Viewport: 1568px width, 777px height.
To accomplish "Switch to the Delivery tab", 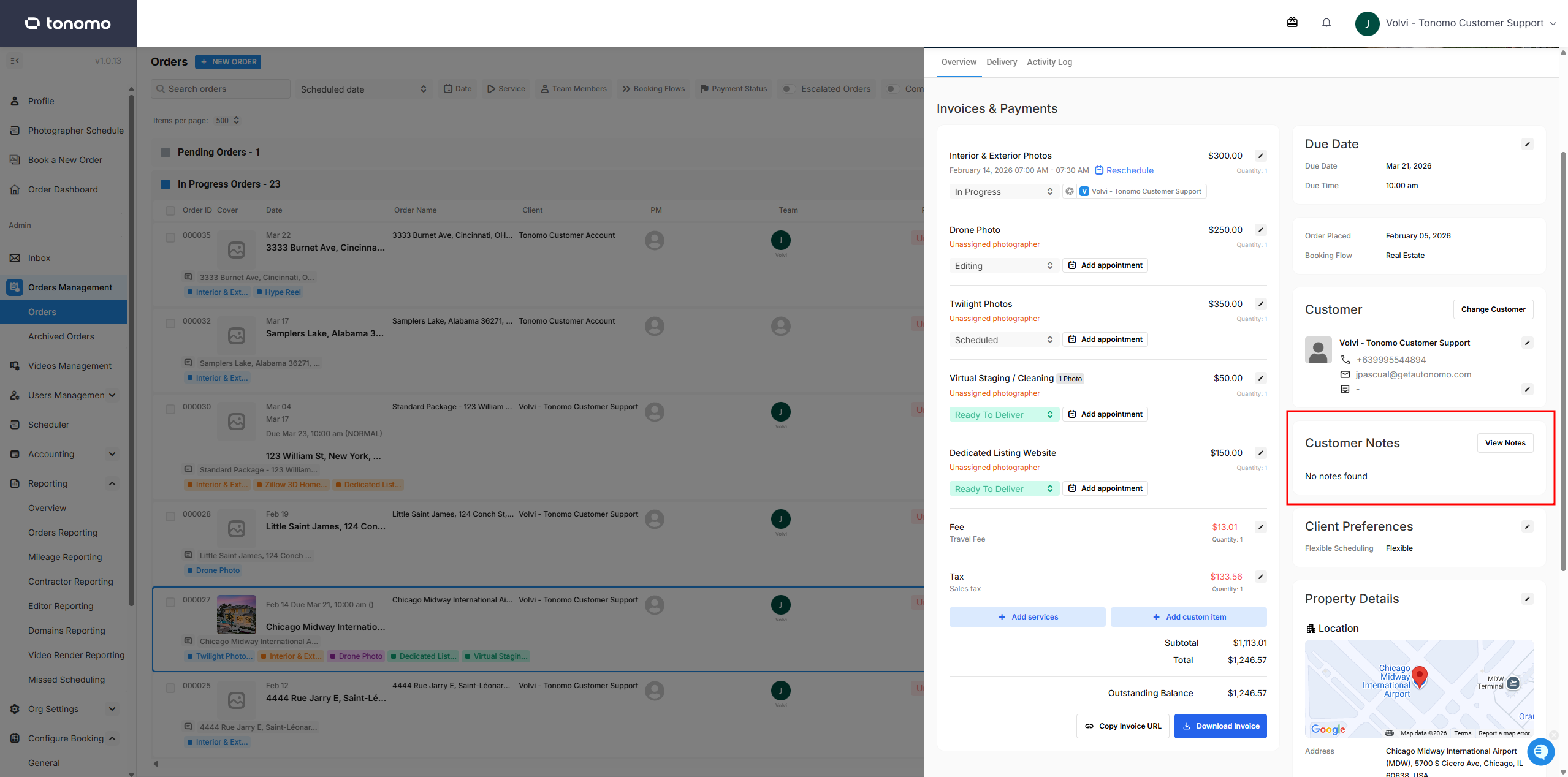I will [1002, 62].
